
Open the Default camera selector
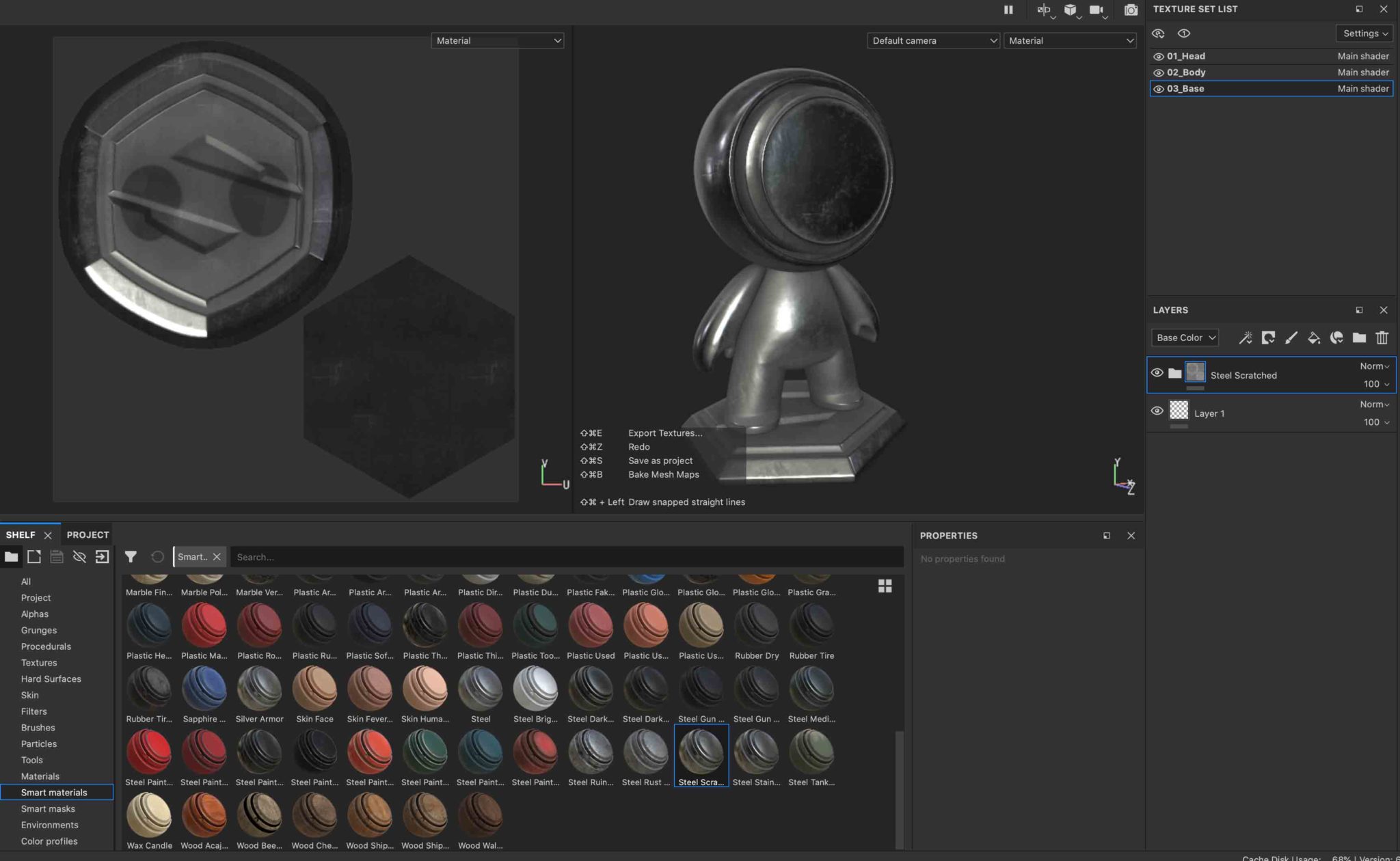[933, 40]
